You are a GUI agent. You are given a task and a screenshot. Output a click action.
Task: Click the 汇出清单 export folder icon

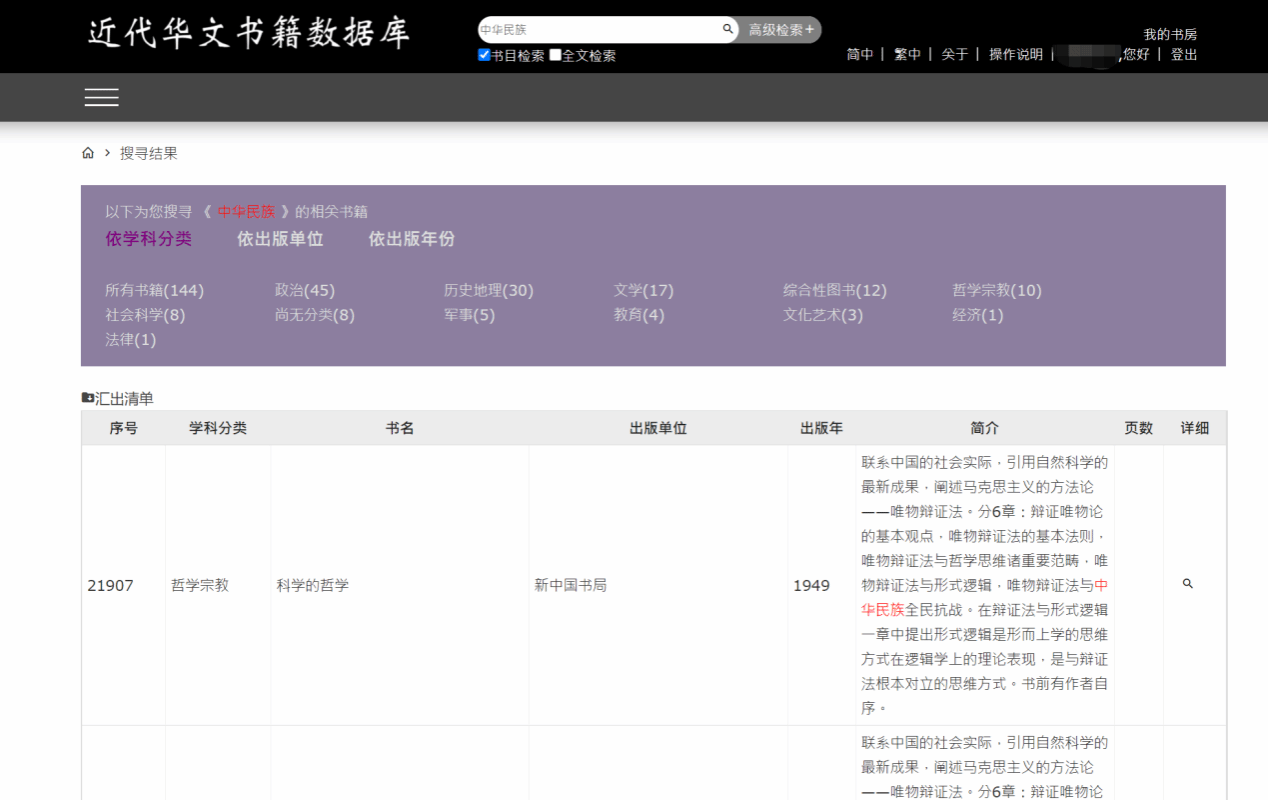[88, 398]
